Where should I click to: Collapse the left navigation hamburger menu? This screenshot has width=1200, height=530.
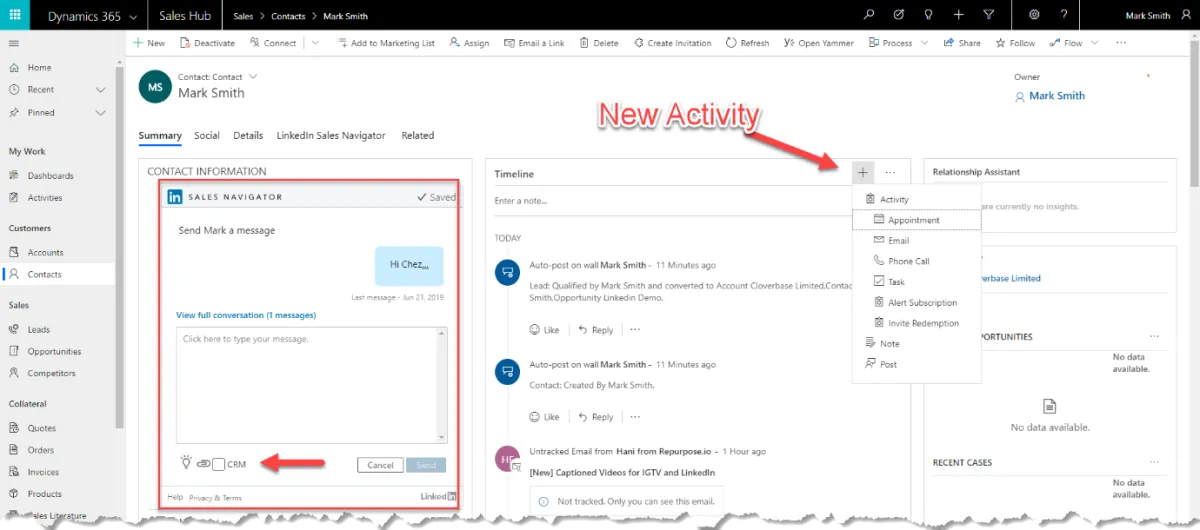(x=14, y=43)
